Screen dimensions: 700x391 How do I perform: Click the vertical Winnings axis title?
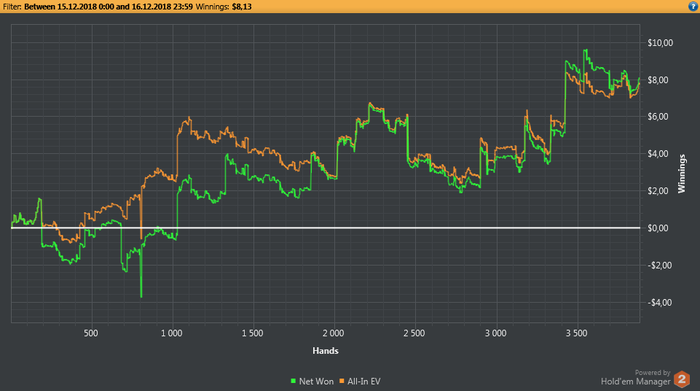682,174
